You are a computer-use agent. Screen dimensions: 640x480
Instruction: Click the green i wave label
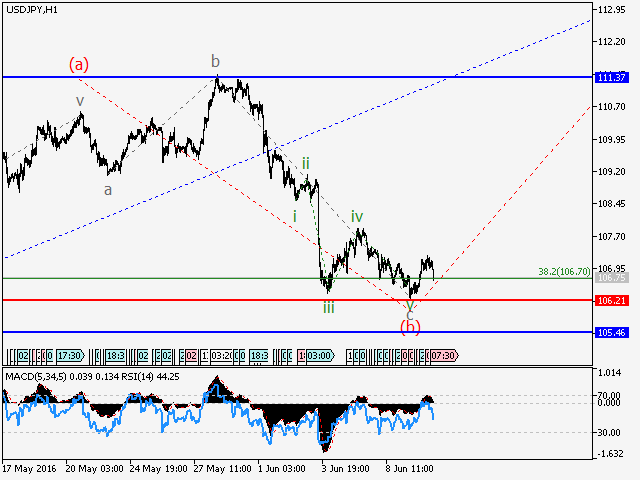coord(295,216)
